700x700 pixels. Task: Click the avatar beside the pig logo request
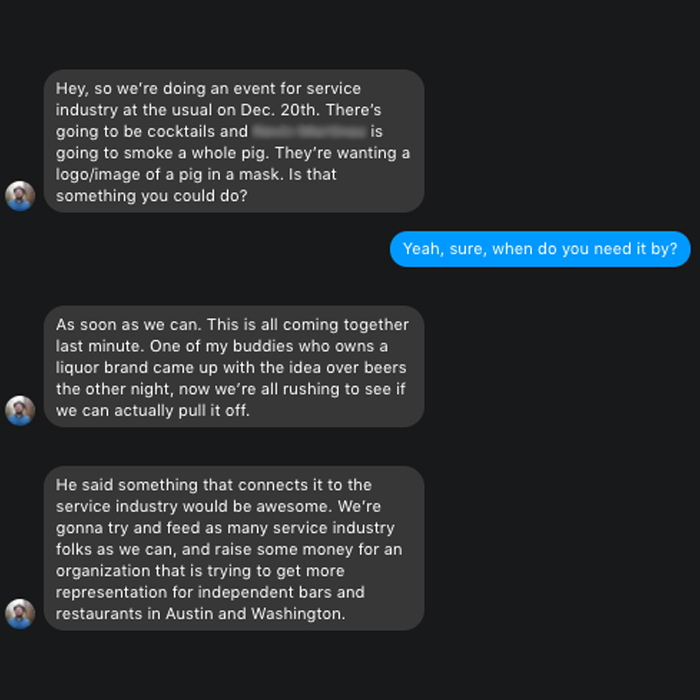point(20,196)
